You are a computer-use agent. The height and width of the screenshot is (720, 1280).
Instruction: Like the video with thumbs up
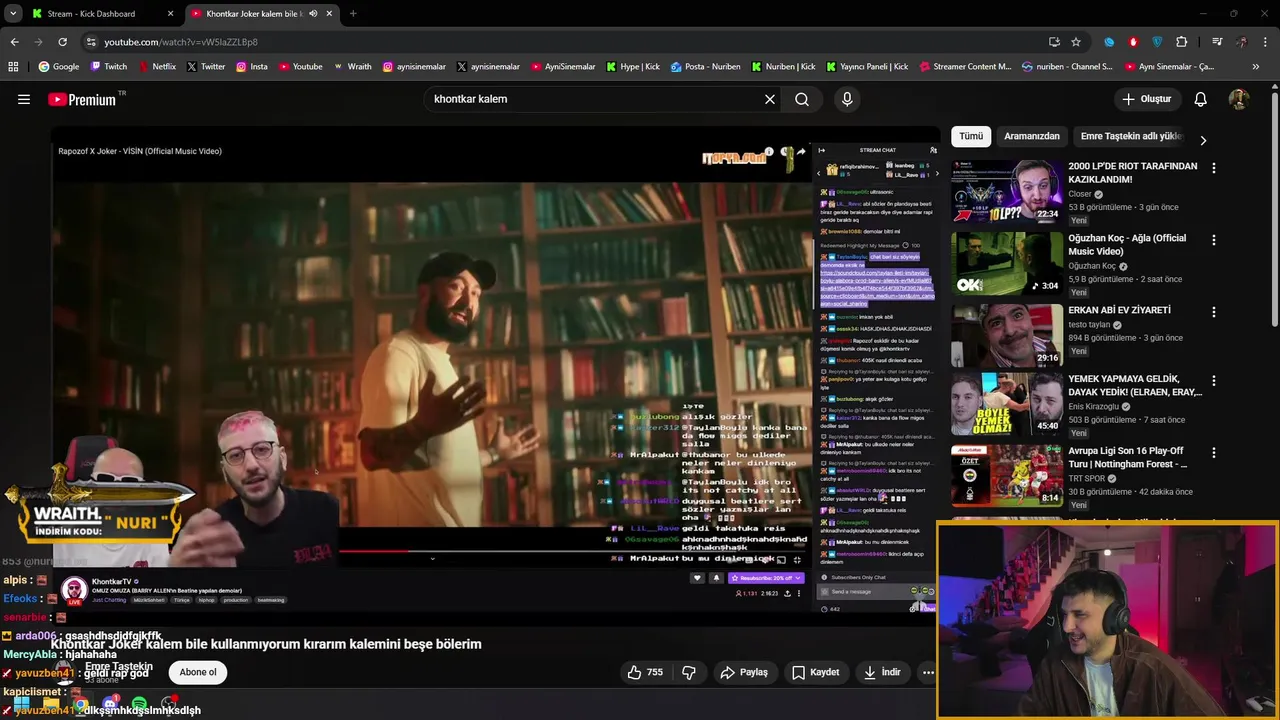pos(644,672)
